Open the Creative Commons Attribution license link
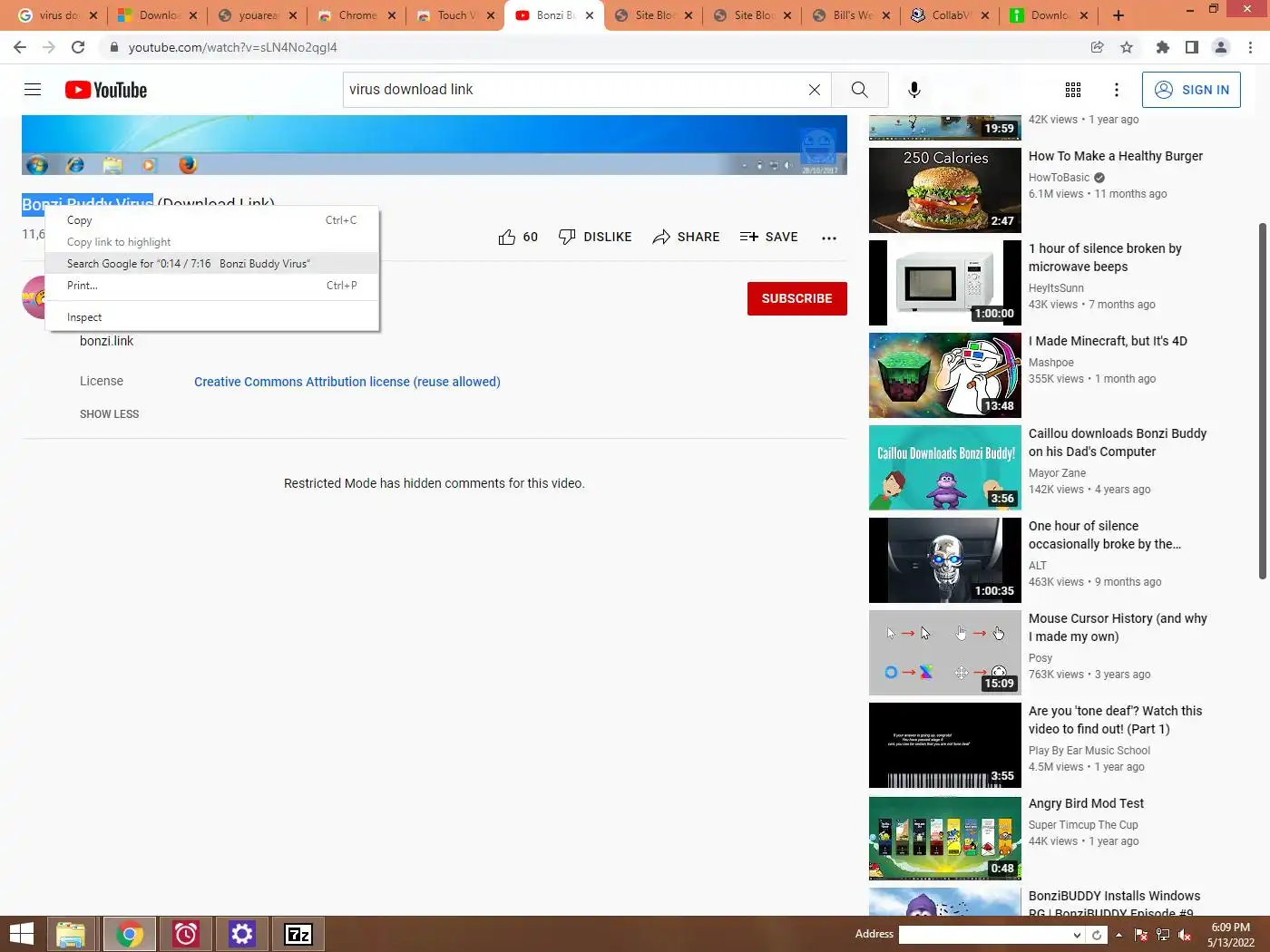Screen dimensions: 1270x952 coord(347,382)
